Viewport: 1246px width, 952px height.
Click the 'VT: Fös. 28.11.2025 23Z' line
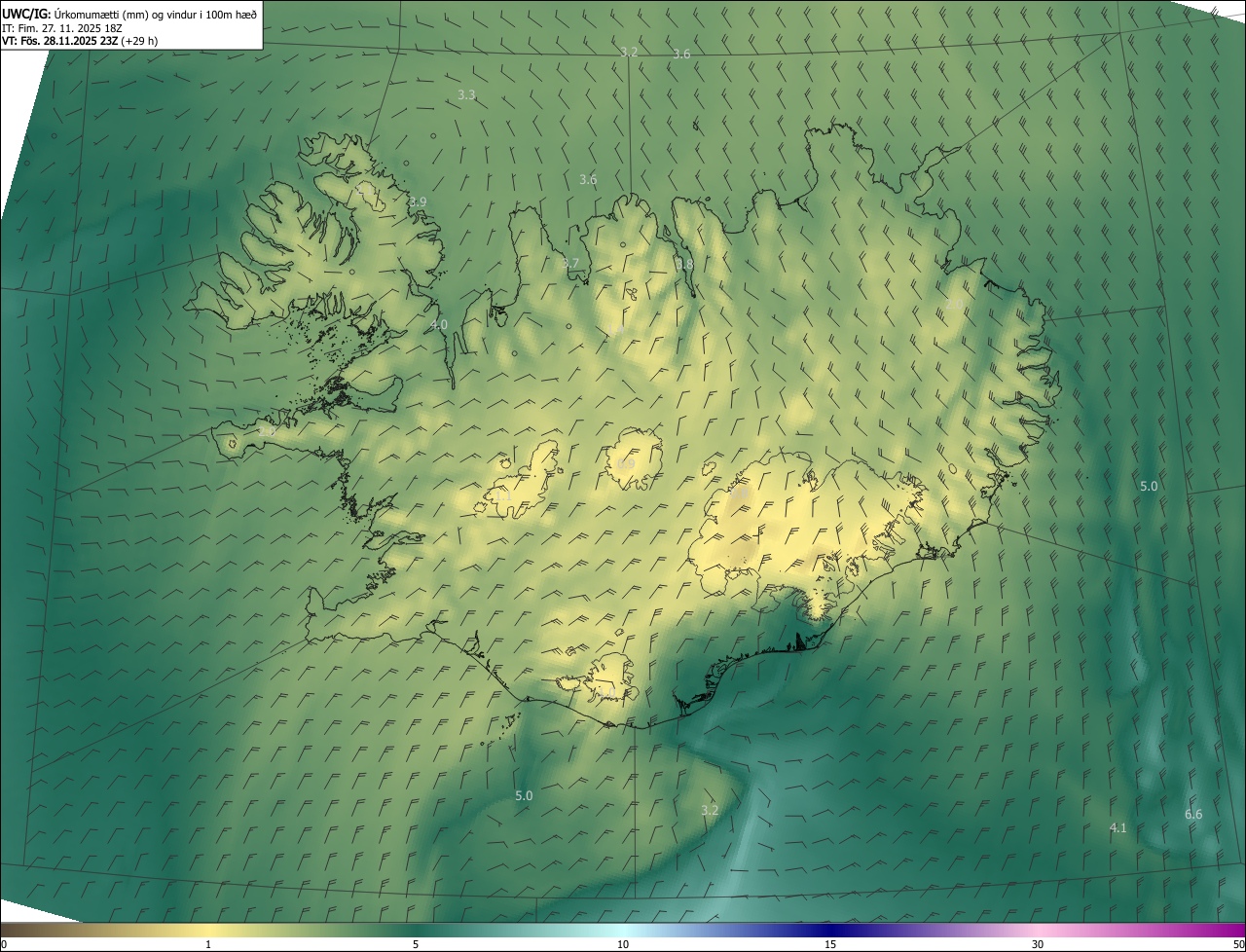pyautogui.click(x=80, y=41)
